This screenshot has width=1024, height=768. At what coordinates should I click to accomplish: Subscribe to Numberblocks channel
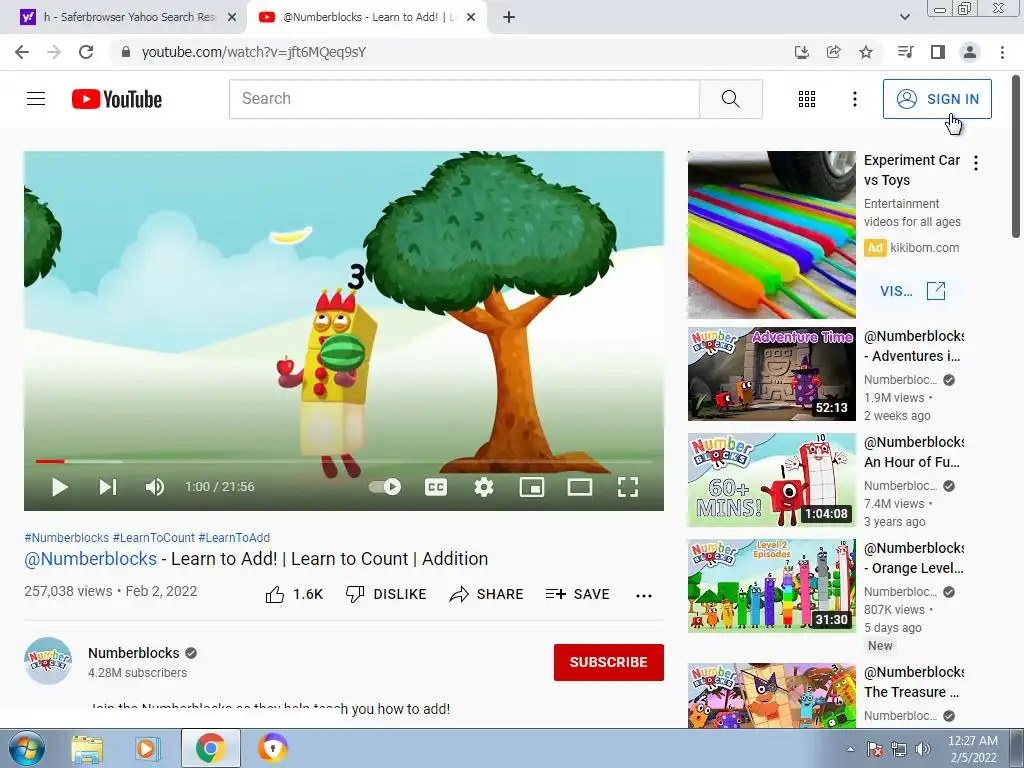pyautogui.click(x=609, y=662)
